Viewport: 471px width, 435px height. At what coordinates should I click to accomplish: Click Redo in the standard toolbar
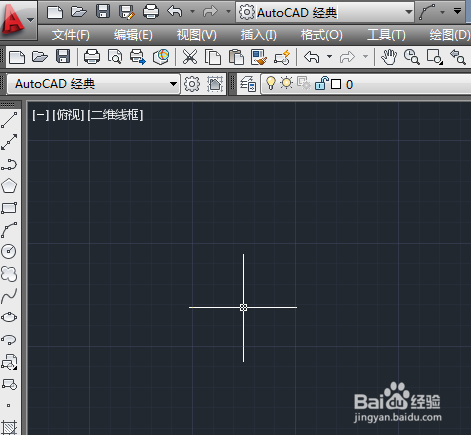[x=347, y=57]
